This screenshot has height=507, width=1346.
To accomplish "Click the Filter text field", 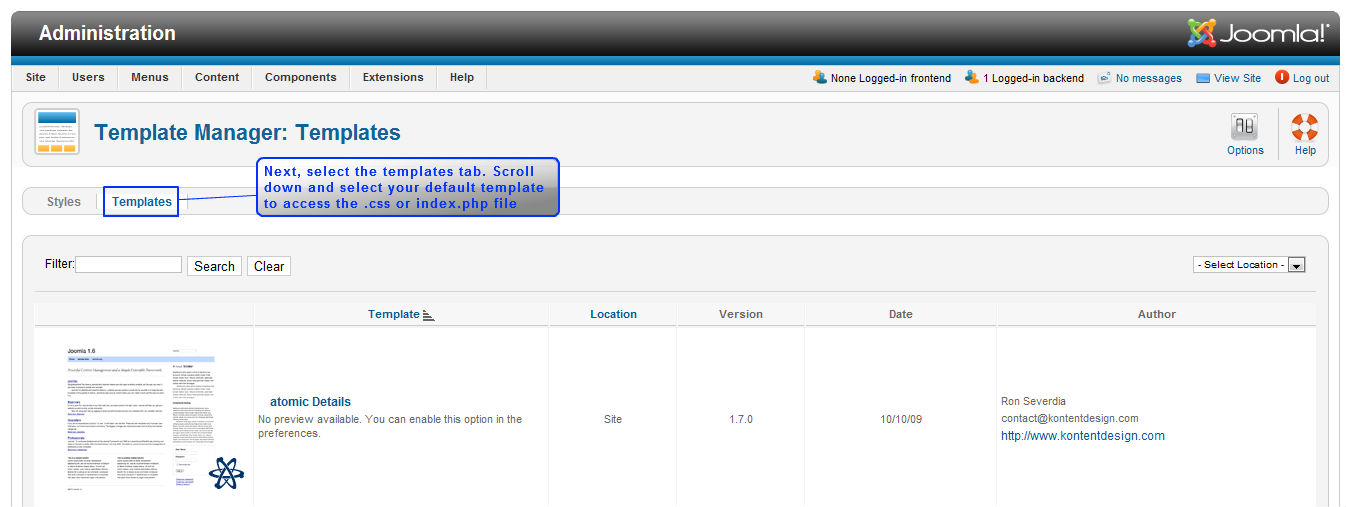I will [x=129, y=265].
